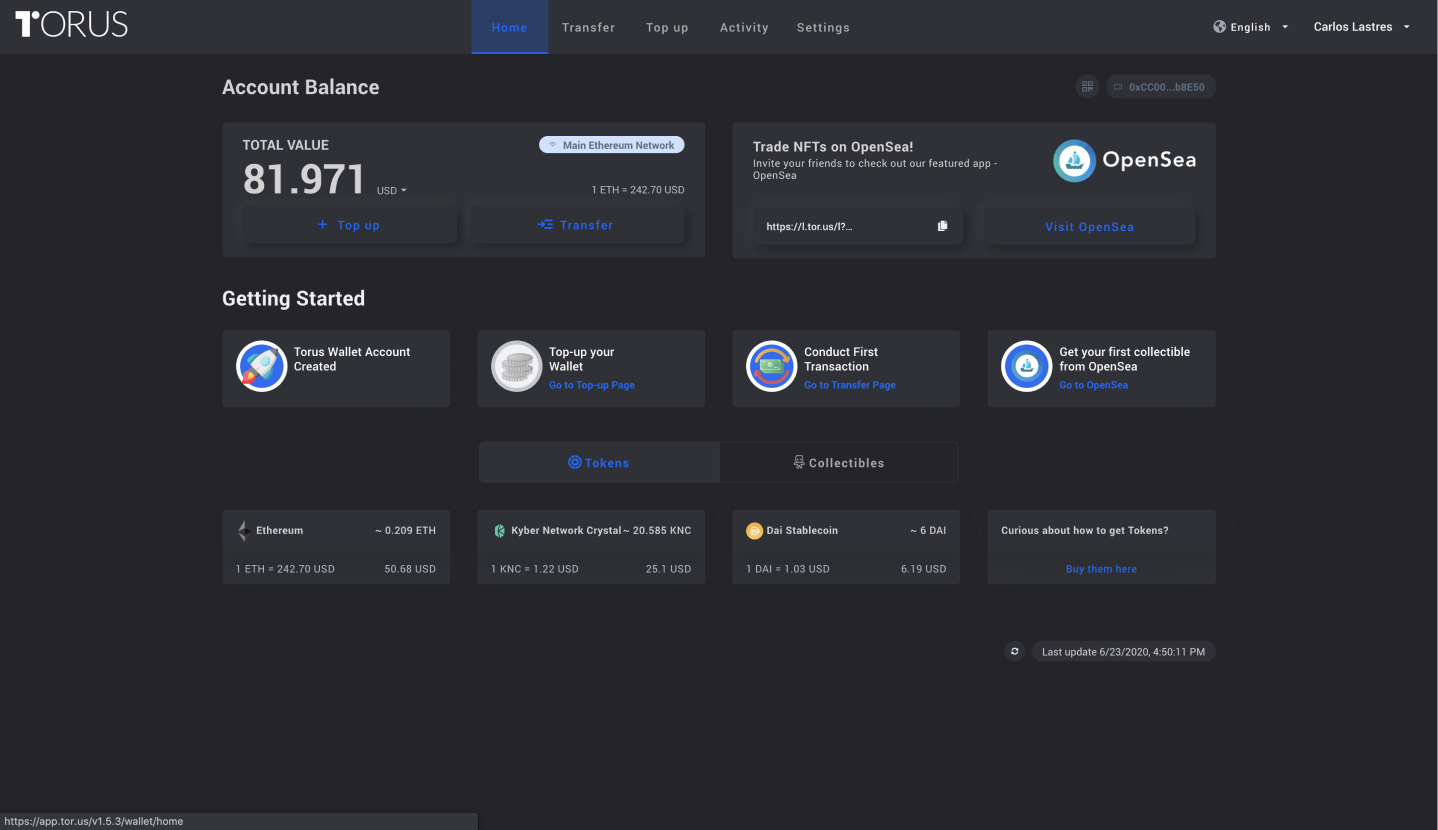The width and height of the screenshot is (1438, 830).
Task: Click the rocket icon on Torus Wallet Account Created
Action: tap(262, 366)
